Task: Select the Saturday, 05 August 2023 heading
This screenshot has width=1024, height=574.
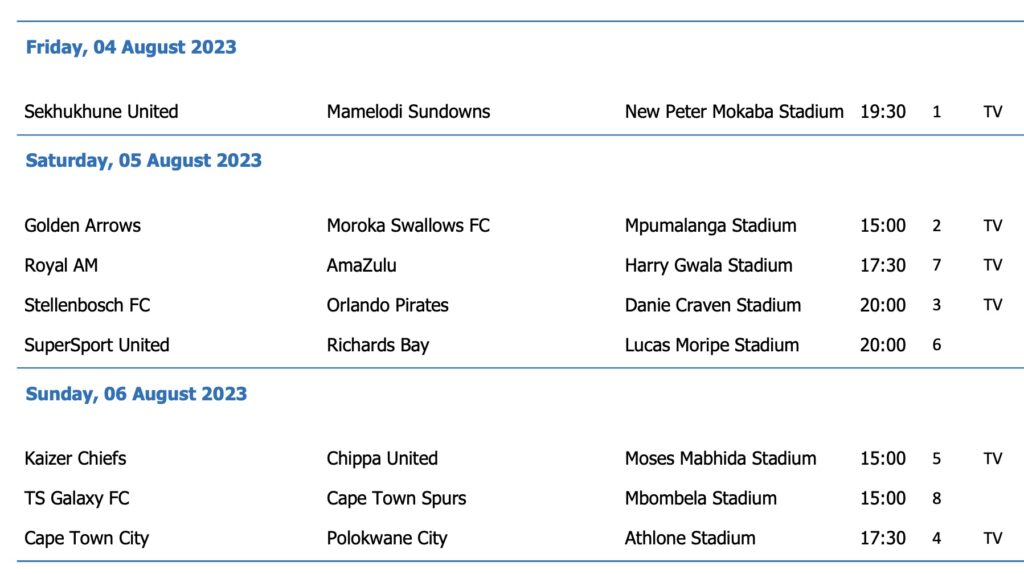Action: coord(143,160)
